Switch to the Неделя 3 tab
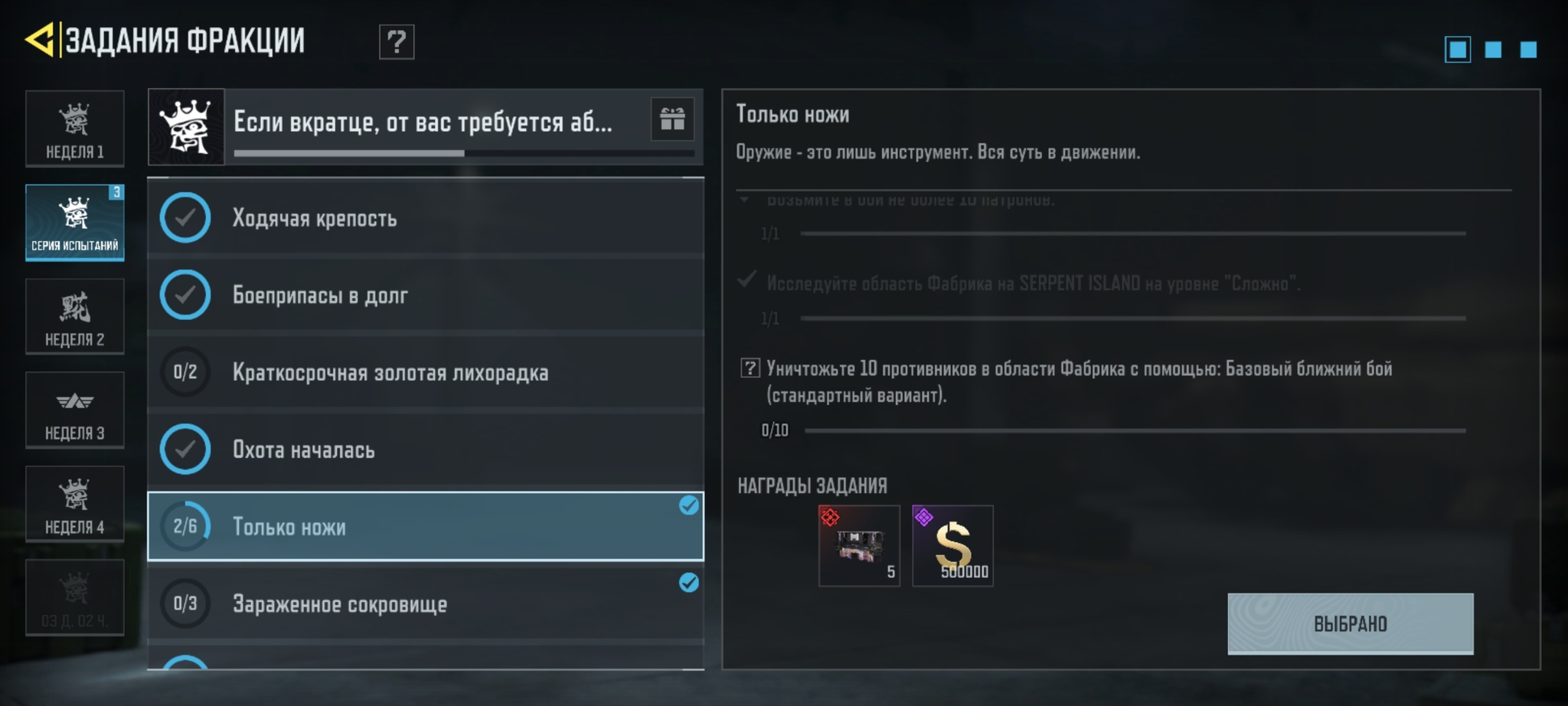1568x706 pixels. 74,410
